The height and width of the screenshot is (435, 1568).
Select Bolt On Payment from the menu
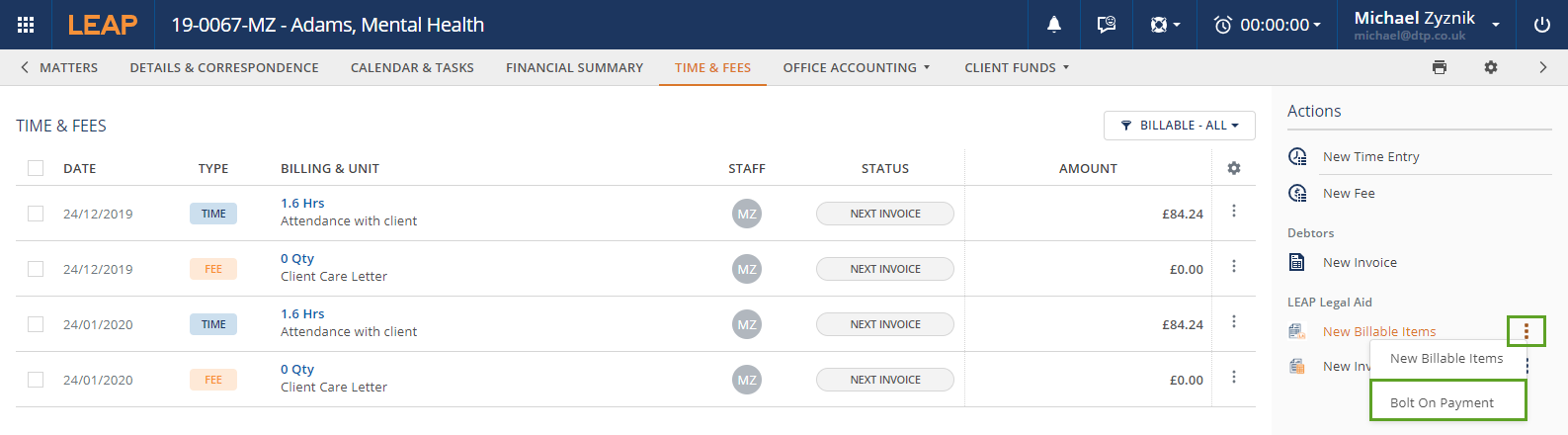click(x=1443, y=402)
